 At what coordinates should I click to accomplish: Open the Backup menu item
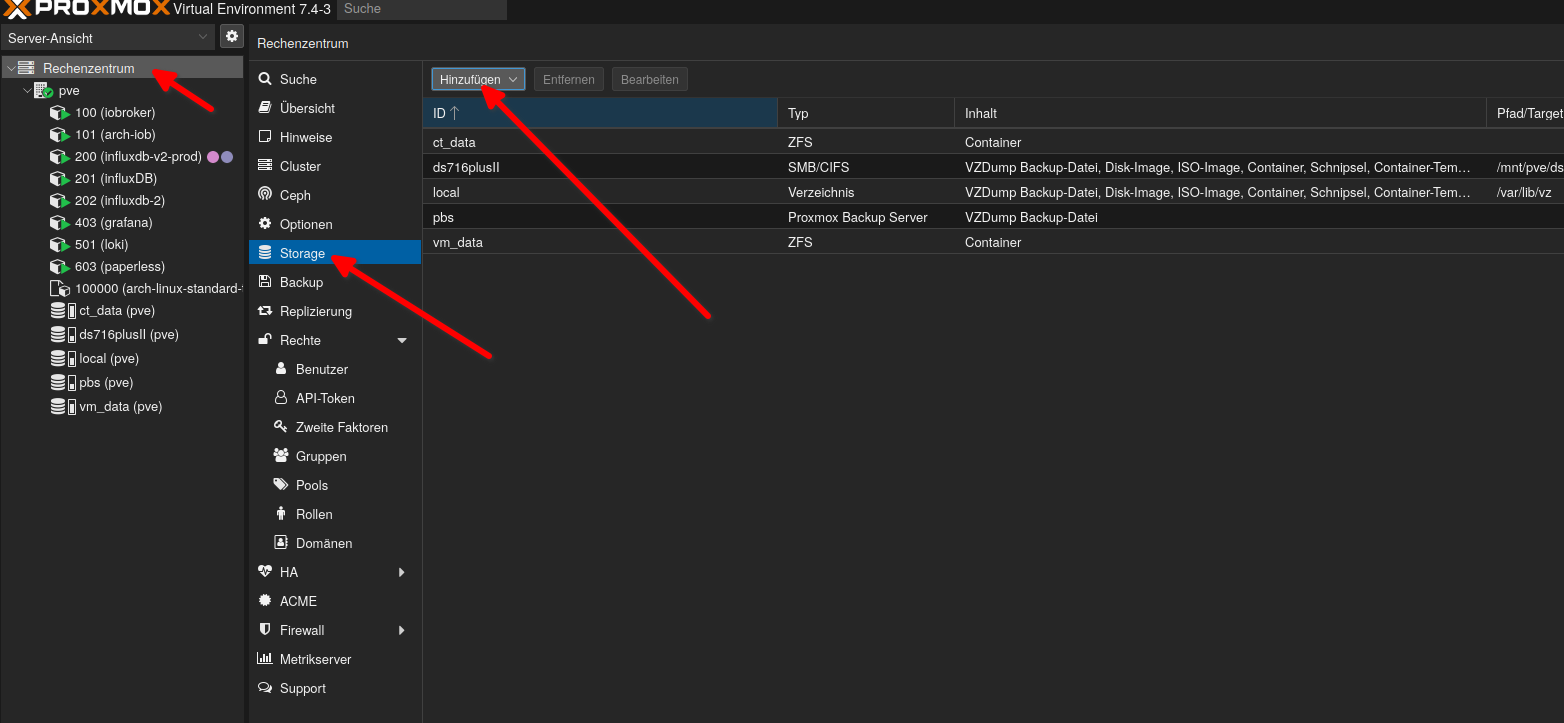pyautogui.click(x=335, y=282)
